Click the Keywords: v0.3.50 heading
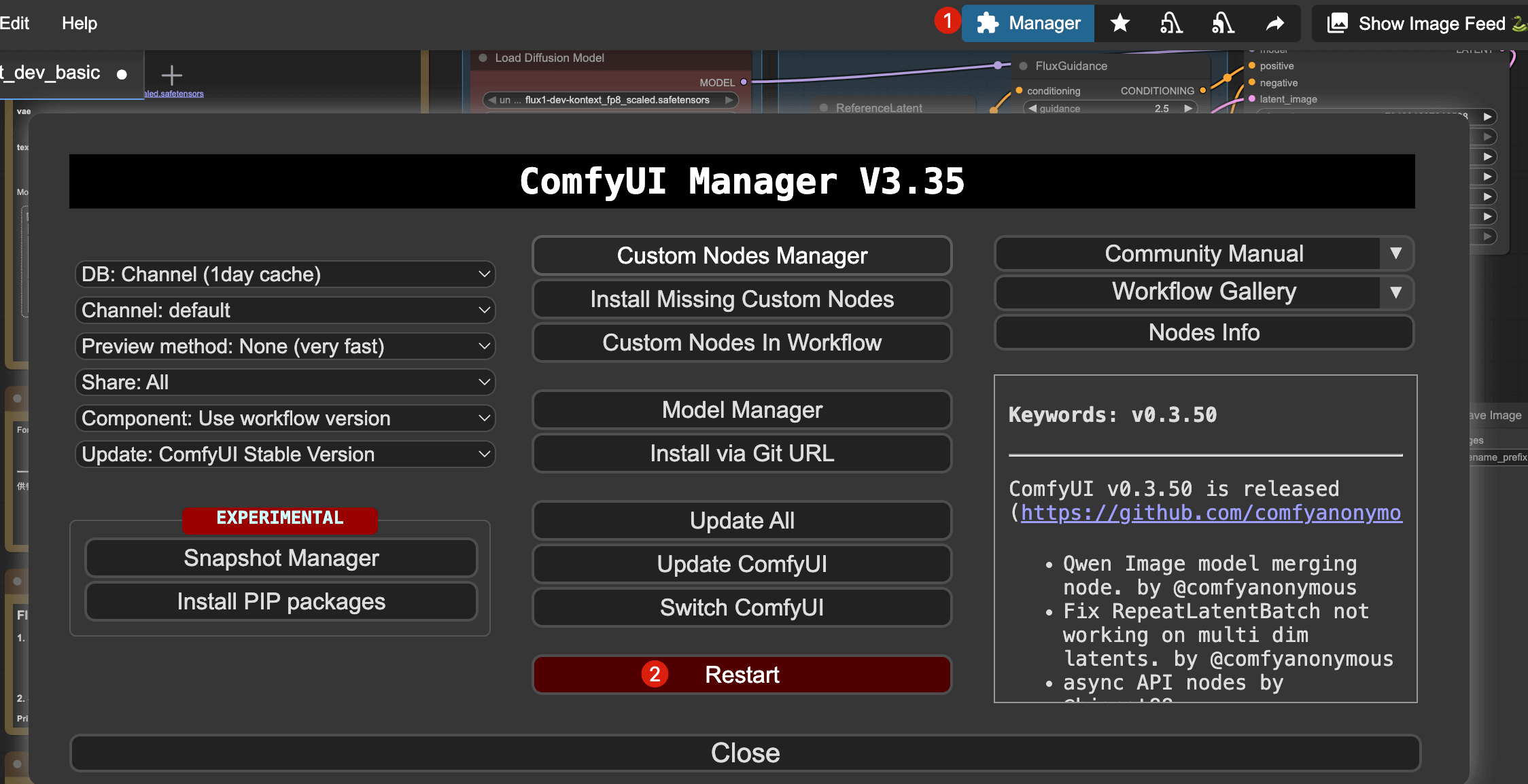 tap(1113, 414)
